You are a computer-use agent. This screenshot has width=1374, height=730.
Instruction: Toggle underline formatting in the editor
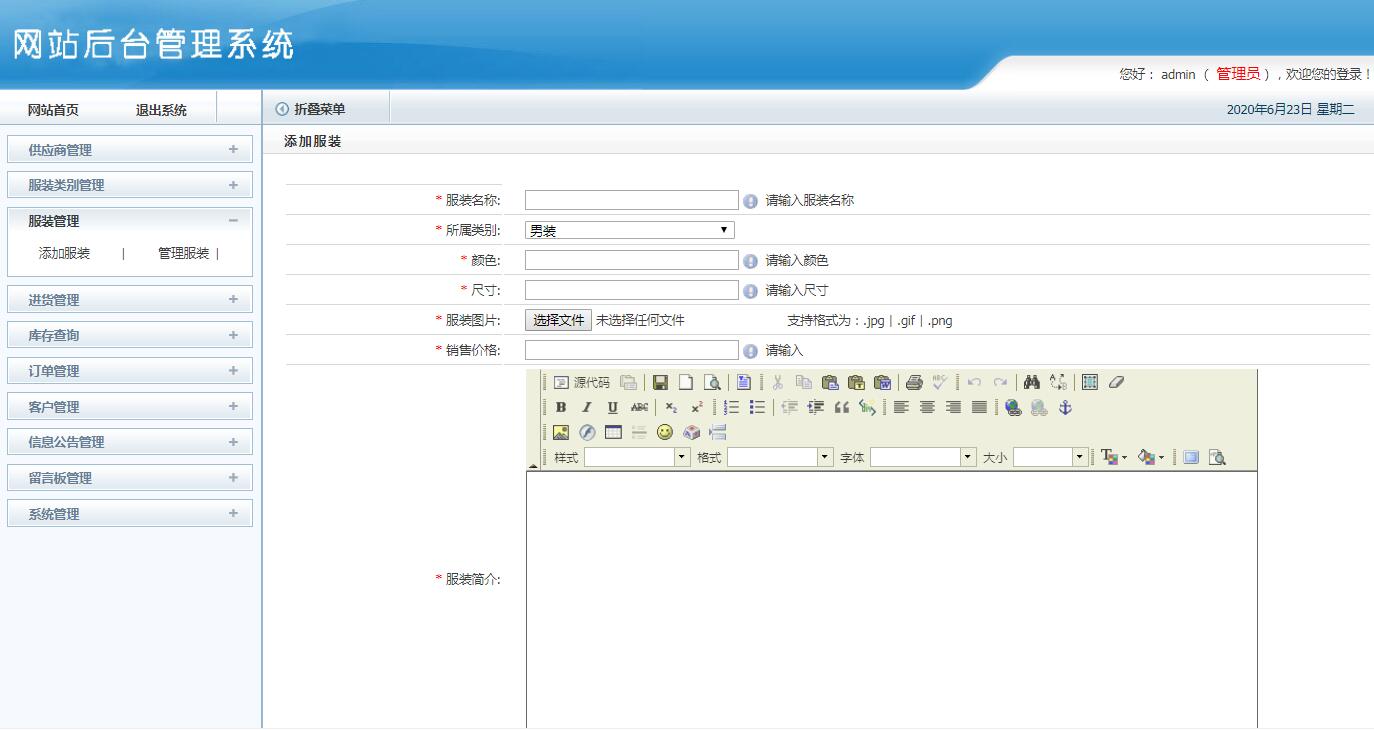pos(613,408)
